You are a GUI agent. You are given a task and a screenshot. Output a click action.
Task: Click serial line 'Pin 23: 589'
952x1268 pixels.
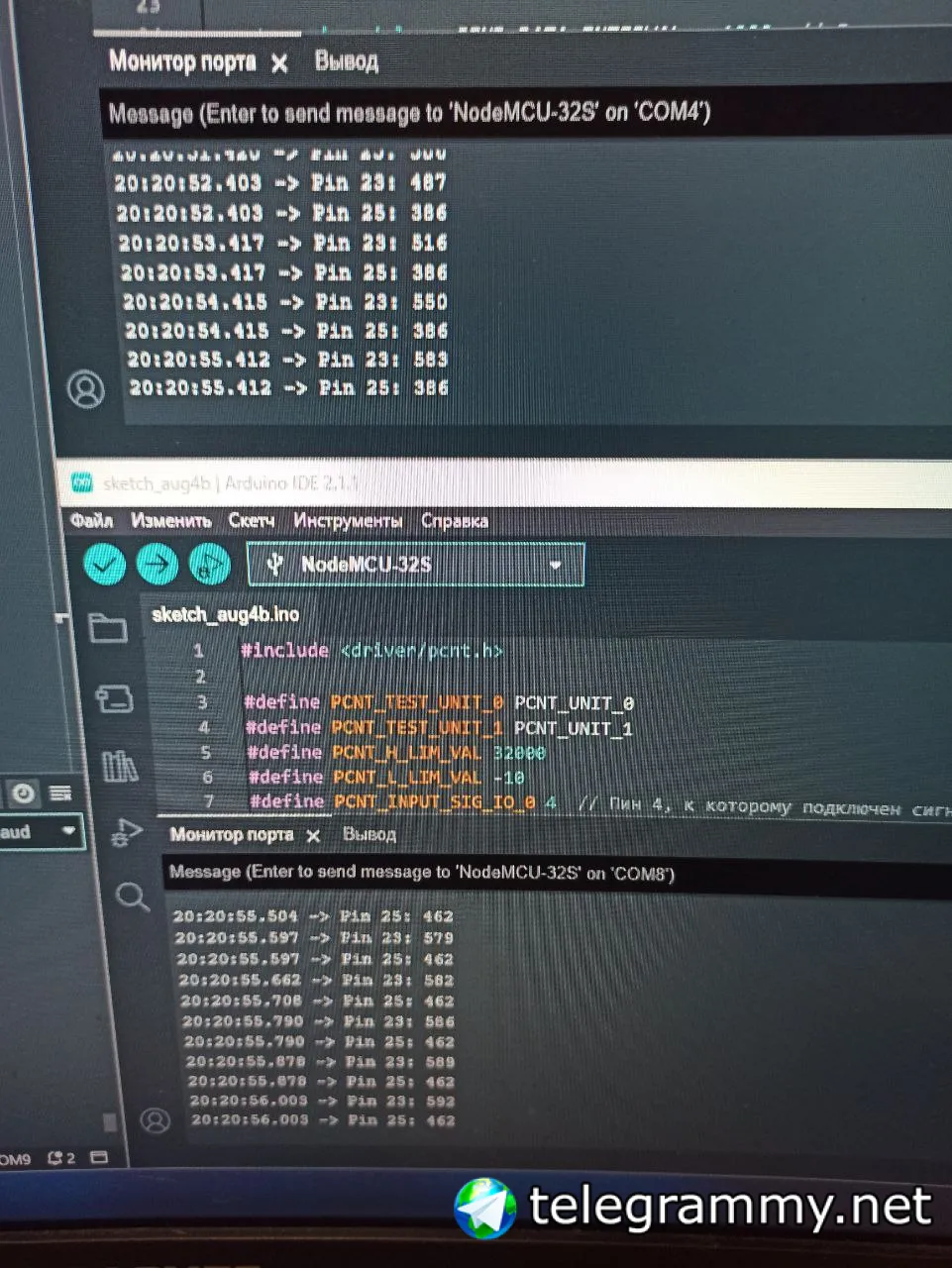coord(320,1061)
